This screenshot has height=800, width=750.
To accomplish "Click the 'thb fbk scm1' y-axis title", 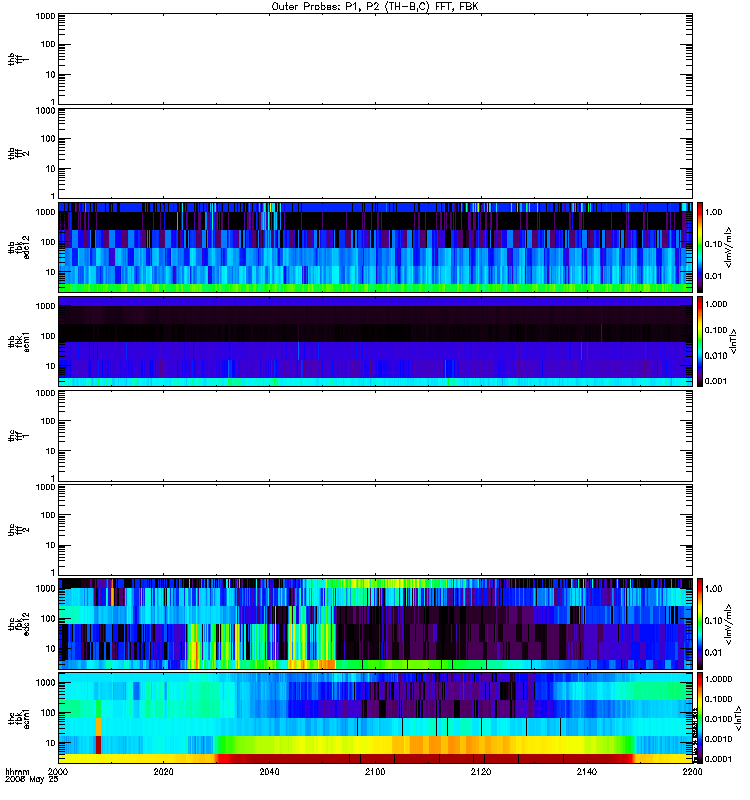I will click(x=18, y=341).
